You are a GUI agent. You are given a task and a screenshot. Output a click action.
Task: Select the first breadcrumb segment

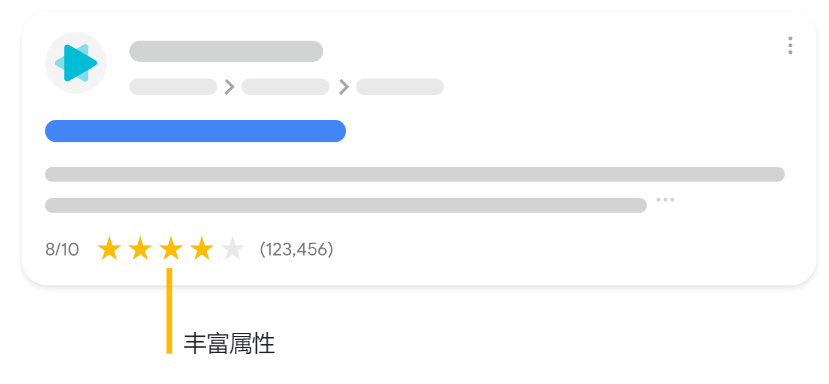click(x=173, y=87)
